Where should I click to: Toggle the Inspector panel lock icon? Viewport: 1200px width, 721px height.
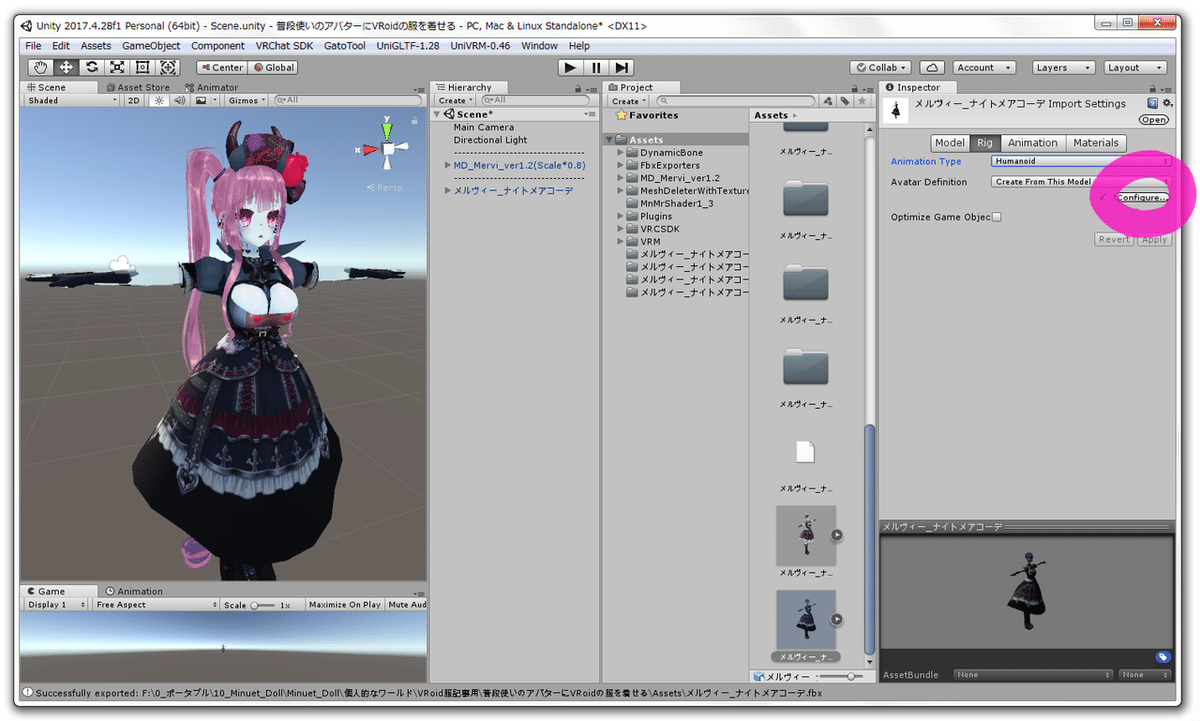tap(1153, 87)
